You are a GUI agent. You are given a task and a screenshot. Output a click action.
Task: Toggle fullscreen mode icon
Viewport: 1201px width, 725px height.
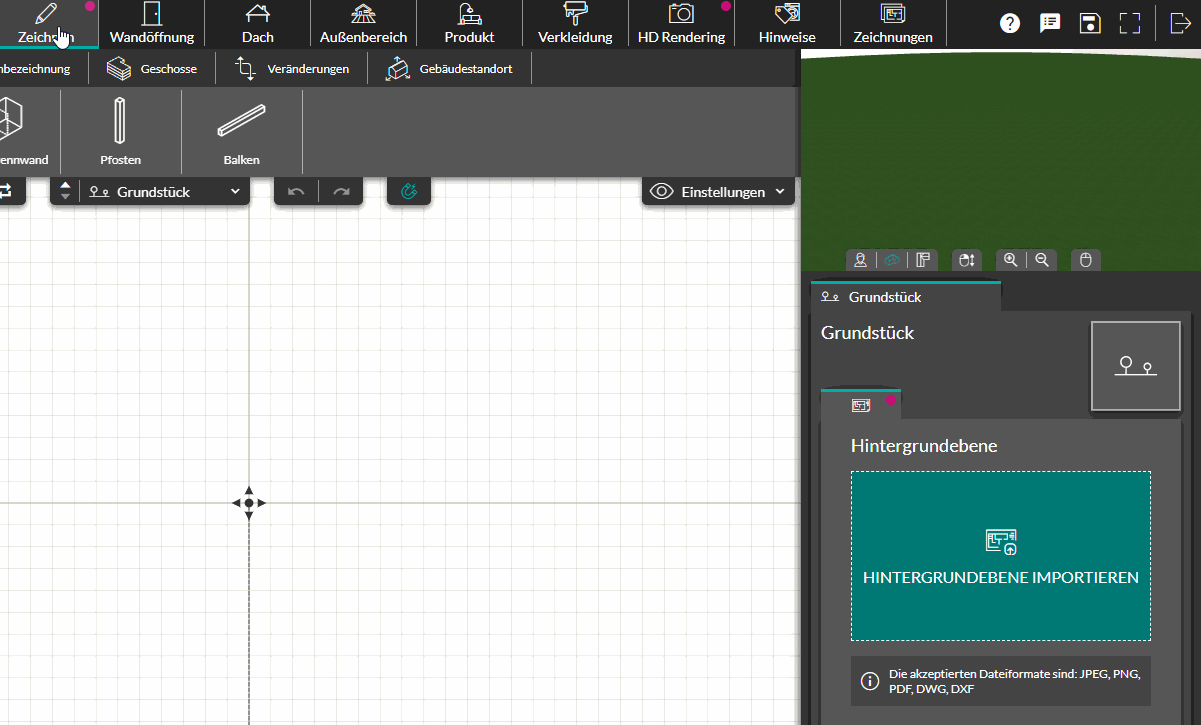(1130, 23)
